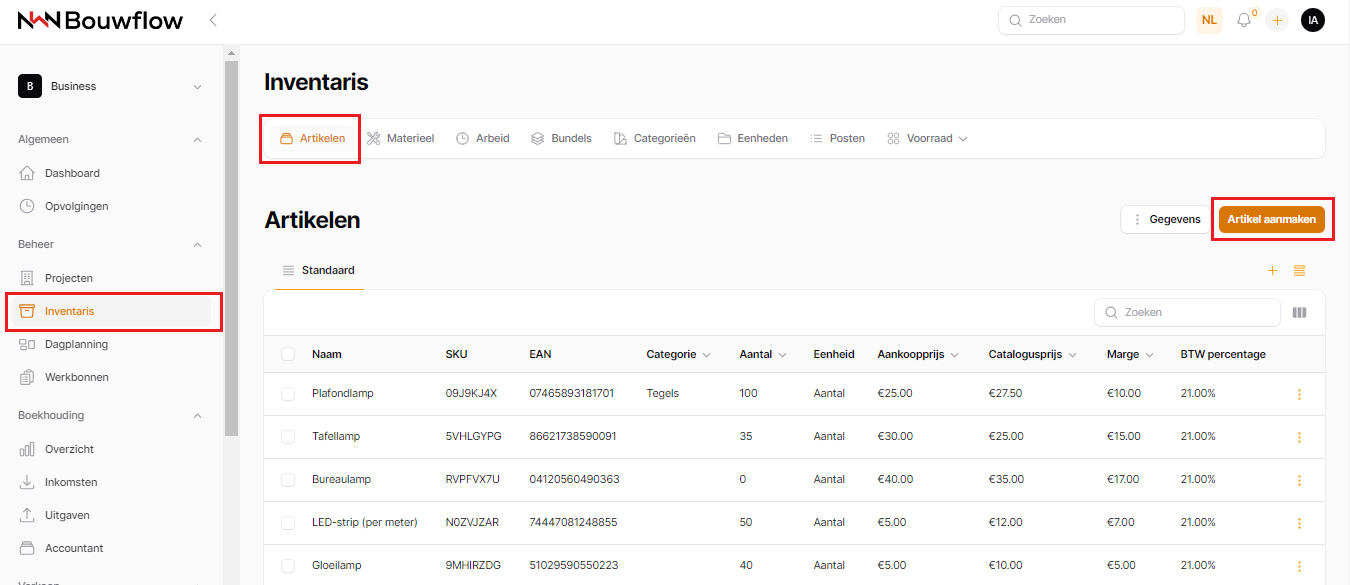Open the Business workspace selector
The height and width of the screenshot is (585, 1350).
coord(110,87)
